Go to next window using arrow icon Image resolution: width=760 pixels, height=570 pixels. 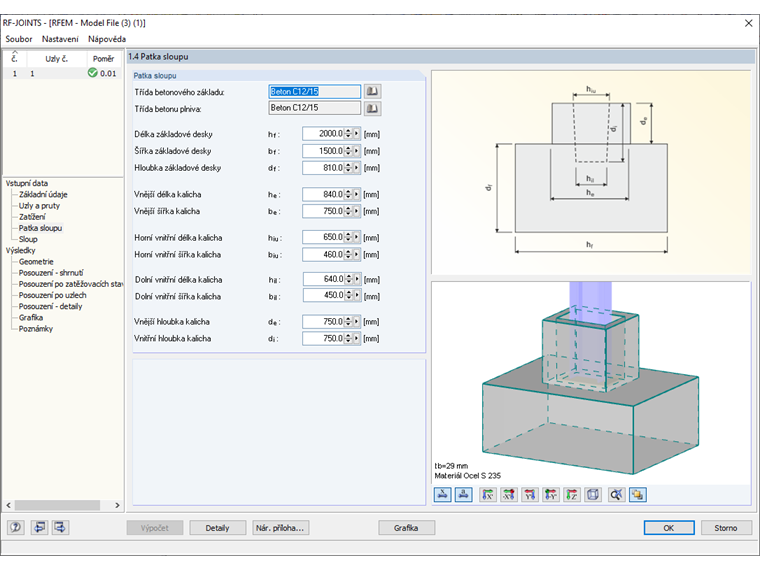[60, 527]
